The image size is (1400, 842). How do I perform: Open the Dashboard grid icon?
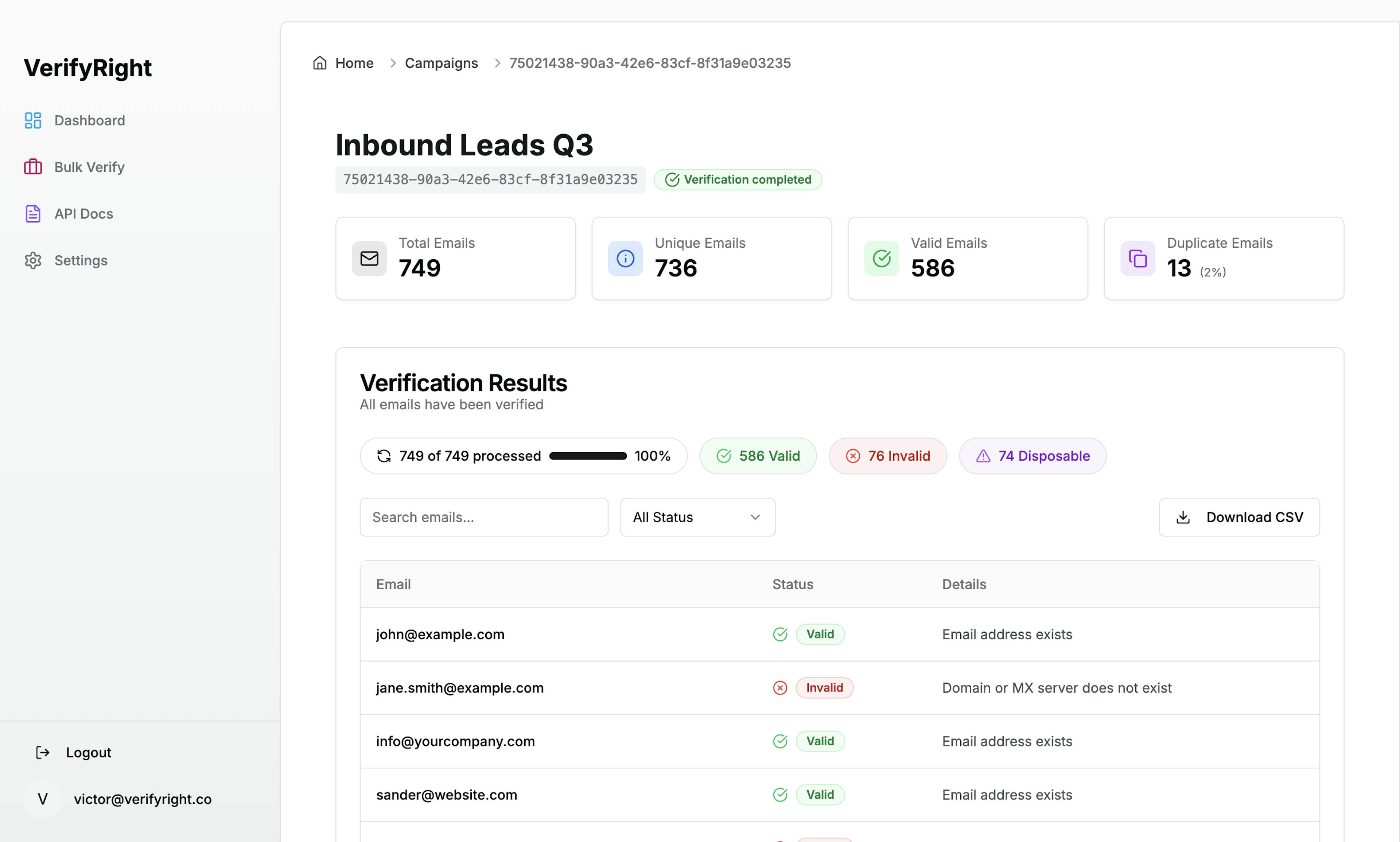pyautogui.click(x=33, y=120)
